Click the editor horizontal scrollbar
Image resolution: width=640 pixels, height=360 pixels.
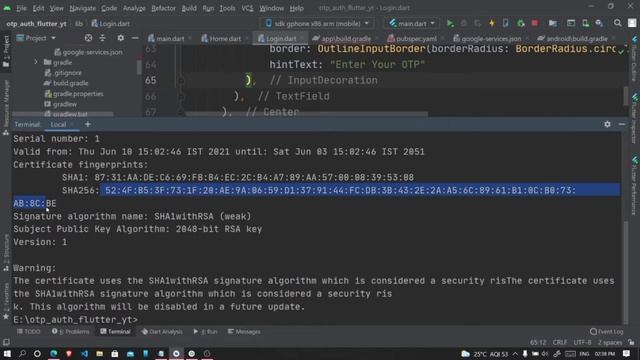point(306,114)
